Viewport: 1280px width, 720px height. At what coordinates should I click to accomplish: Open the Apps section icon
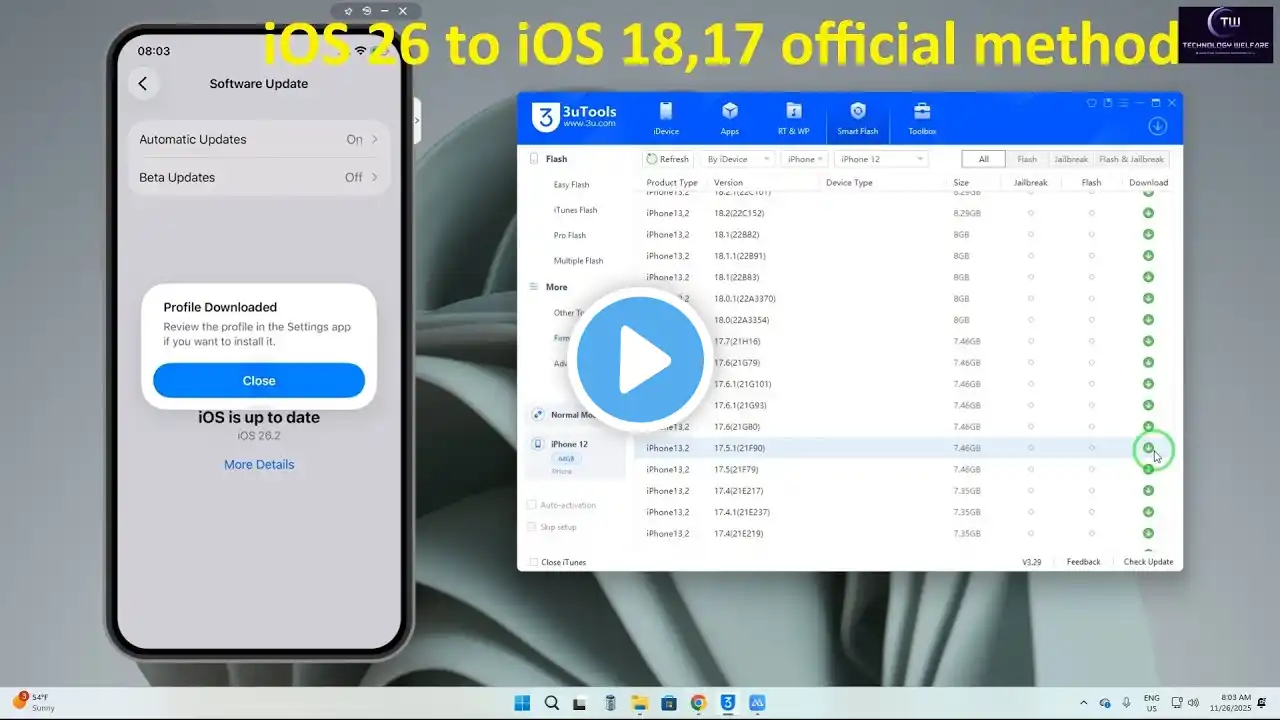click(x=729, y=112)
